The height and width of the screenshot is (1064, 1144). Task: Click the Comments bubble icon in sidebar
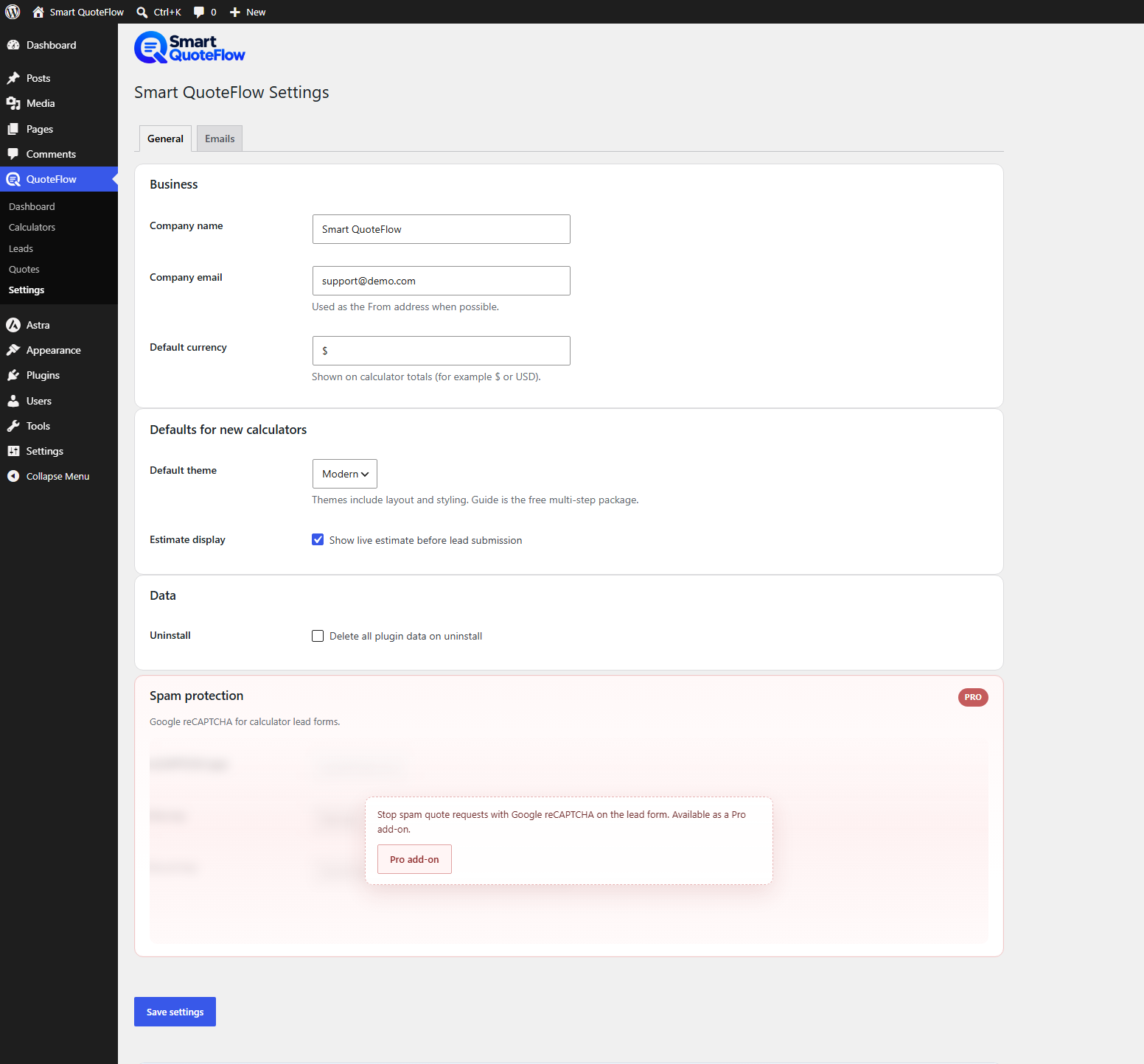click(x=13, y=154)
